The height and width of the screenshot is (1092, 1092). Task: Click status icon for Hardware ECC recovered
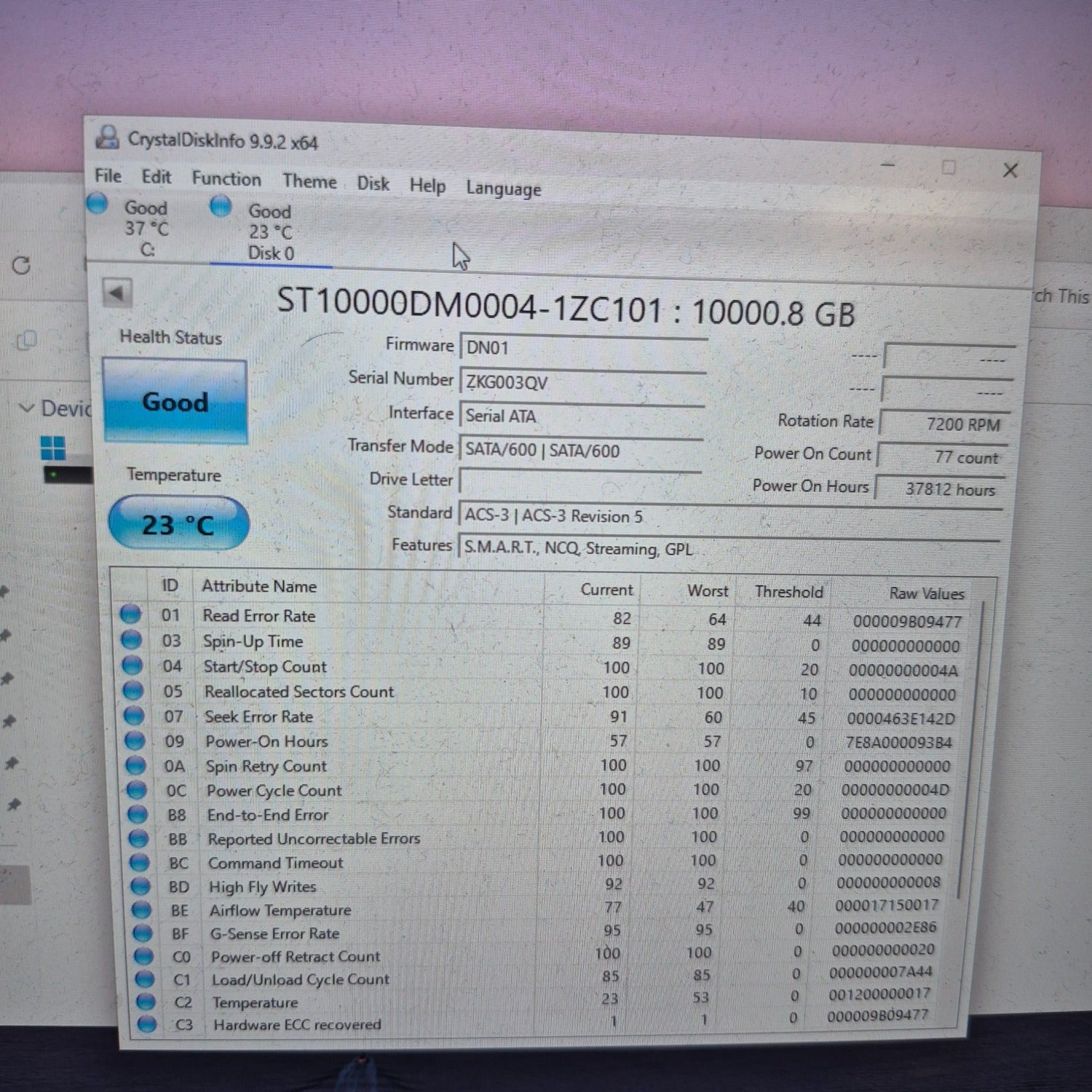point(147,1024)
